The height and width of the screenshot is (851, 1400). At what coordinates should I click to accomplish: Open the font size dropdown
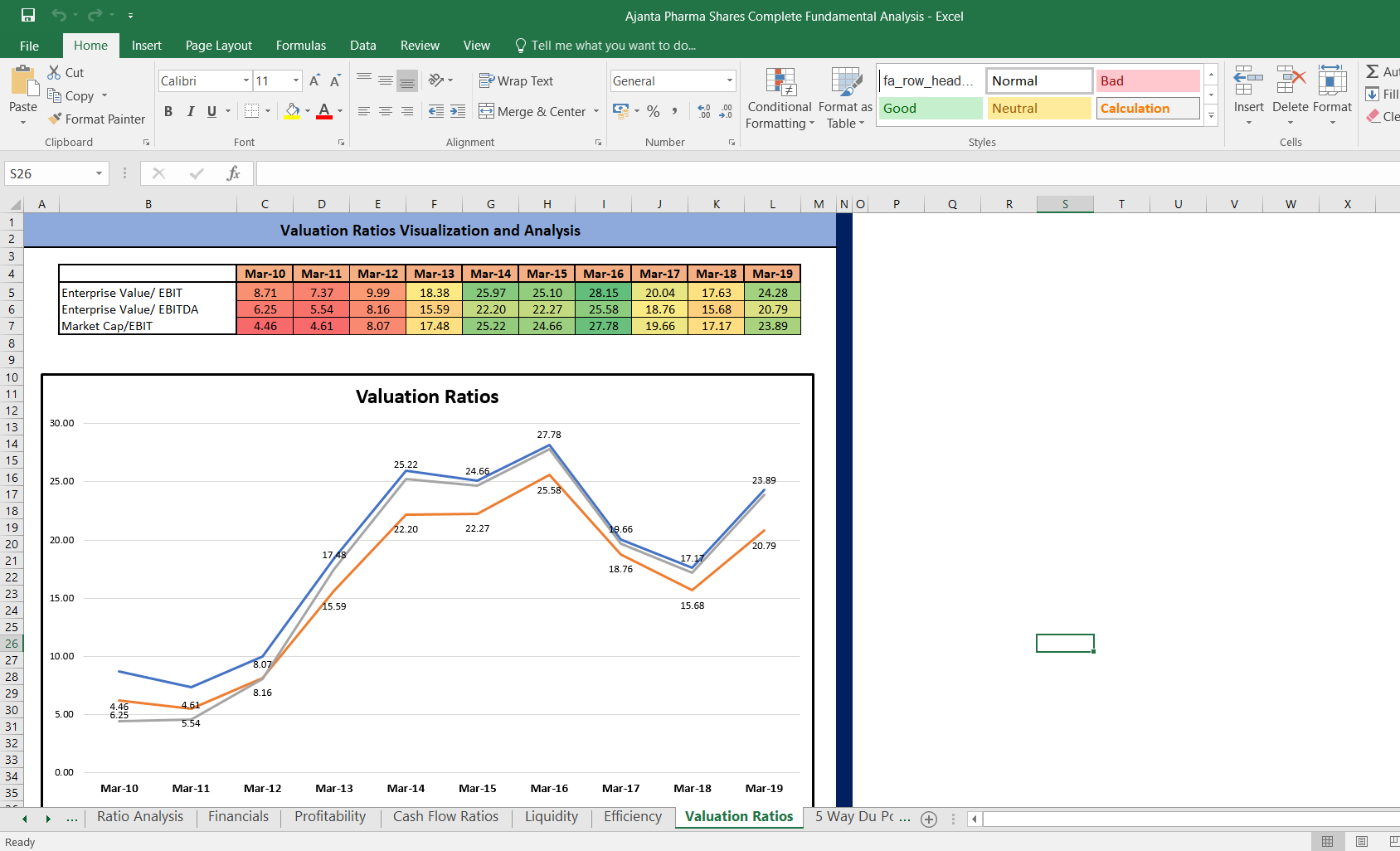[296, 80]
